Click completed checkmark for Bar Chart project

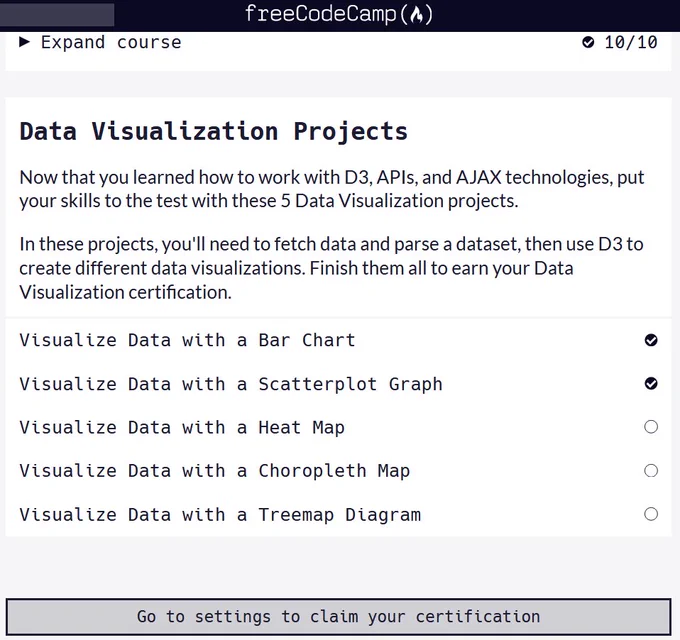click(651, 340)
